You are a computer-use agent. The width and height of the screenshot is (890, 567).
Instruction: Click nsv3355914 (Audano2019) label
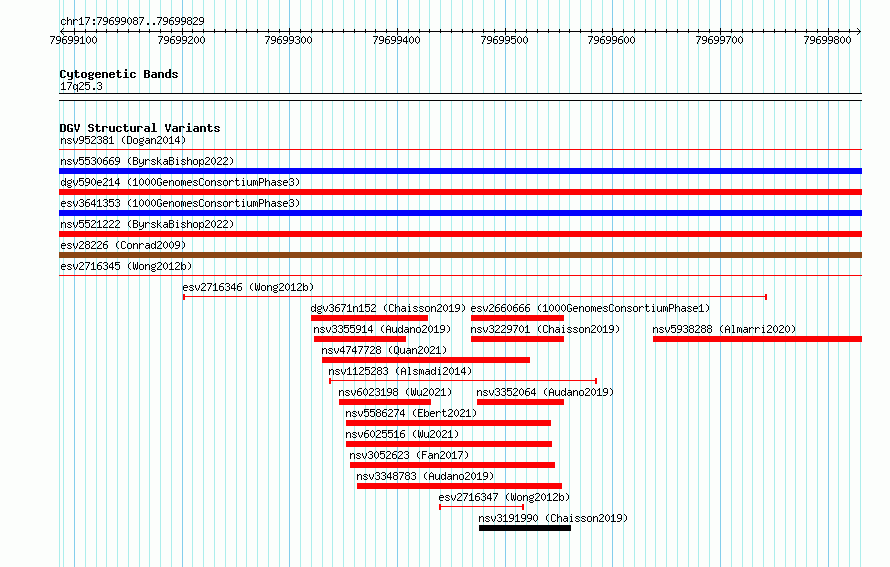pos(382,329)
